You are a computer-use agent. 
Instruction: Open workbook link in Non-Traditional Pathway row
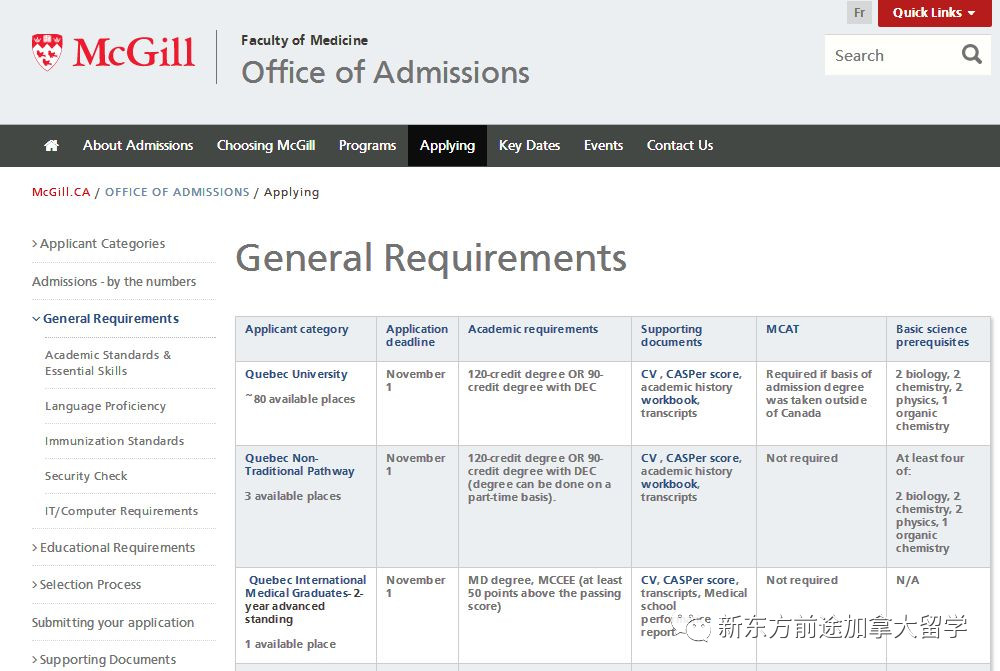(670, 484)
